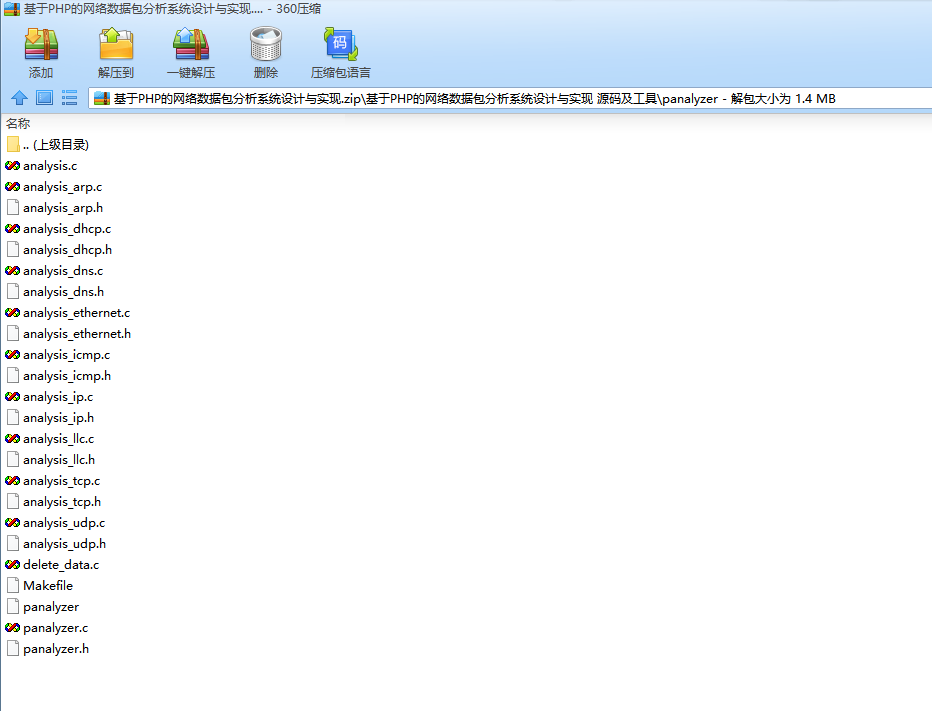The width and height of the screenshot is (932, 711).
Task: Switch to large icon view mode
Action: [45, 98]
